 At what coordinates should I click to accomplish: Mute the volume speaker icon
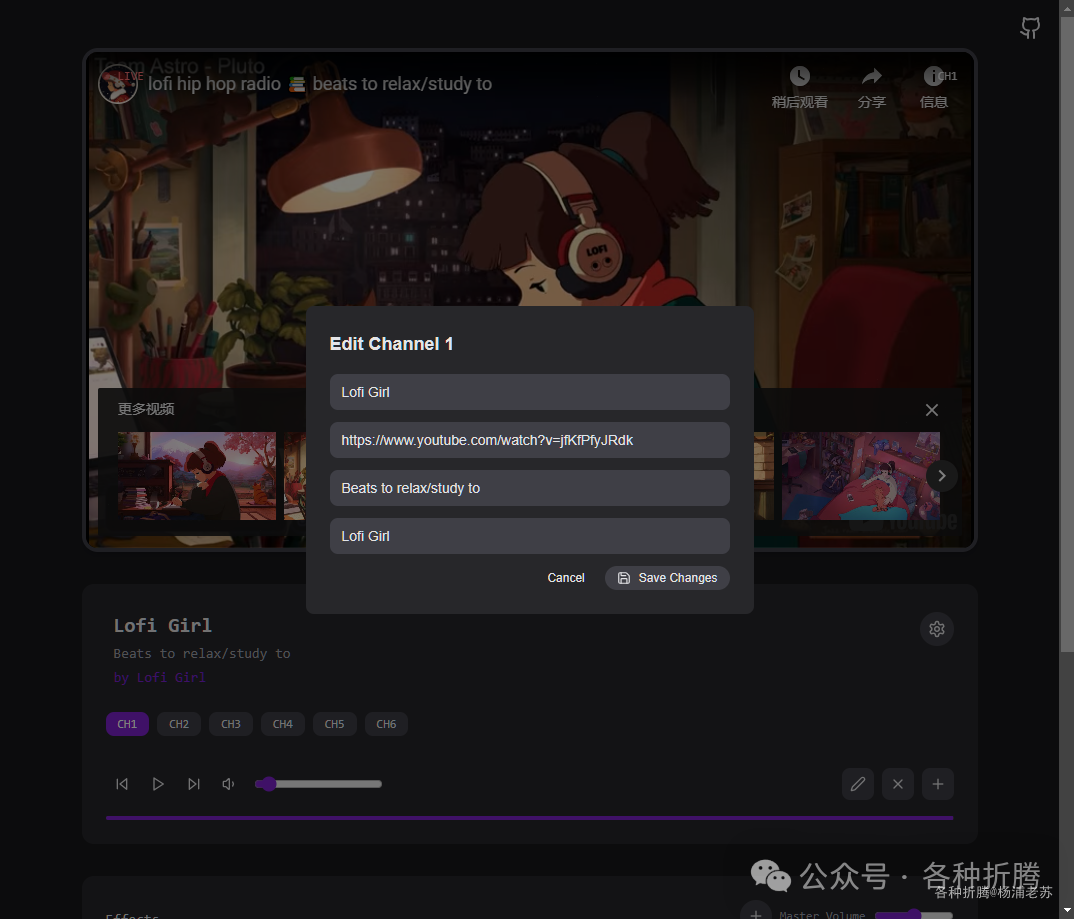[x=229, y=783]
